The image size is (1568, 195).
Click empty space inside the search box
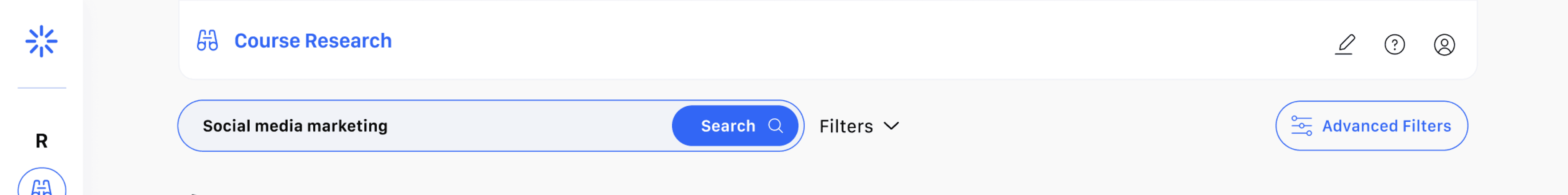[x=530, y=126]
